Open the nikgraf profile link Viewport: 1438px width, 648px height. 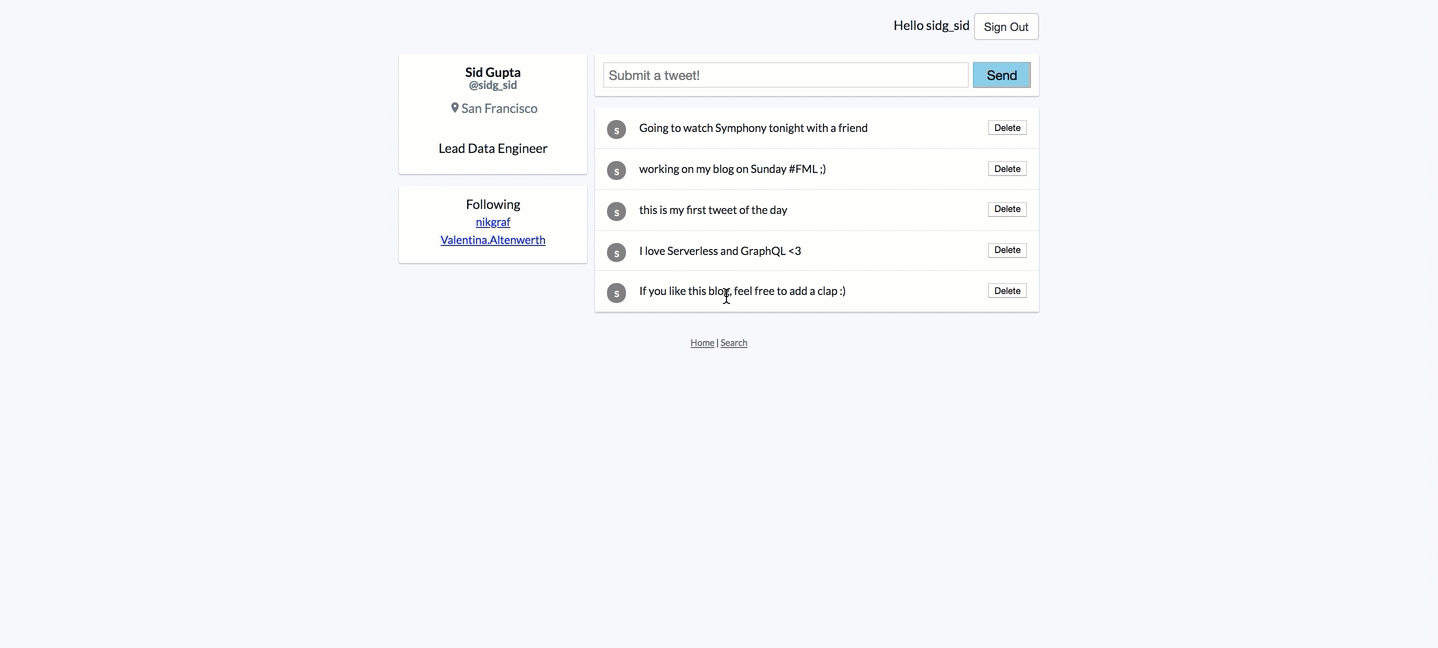[x=492, y=221]
